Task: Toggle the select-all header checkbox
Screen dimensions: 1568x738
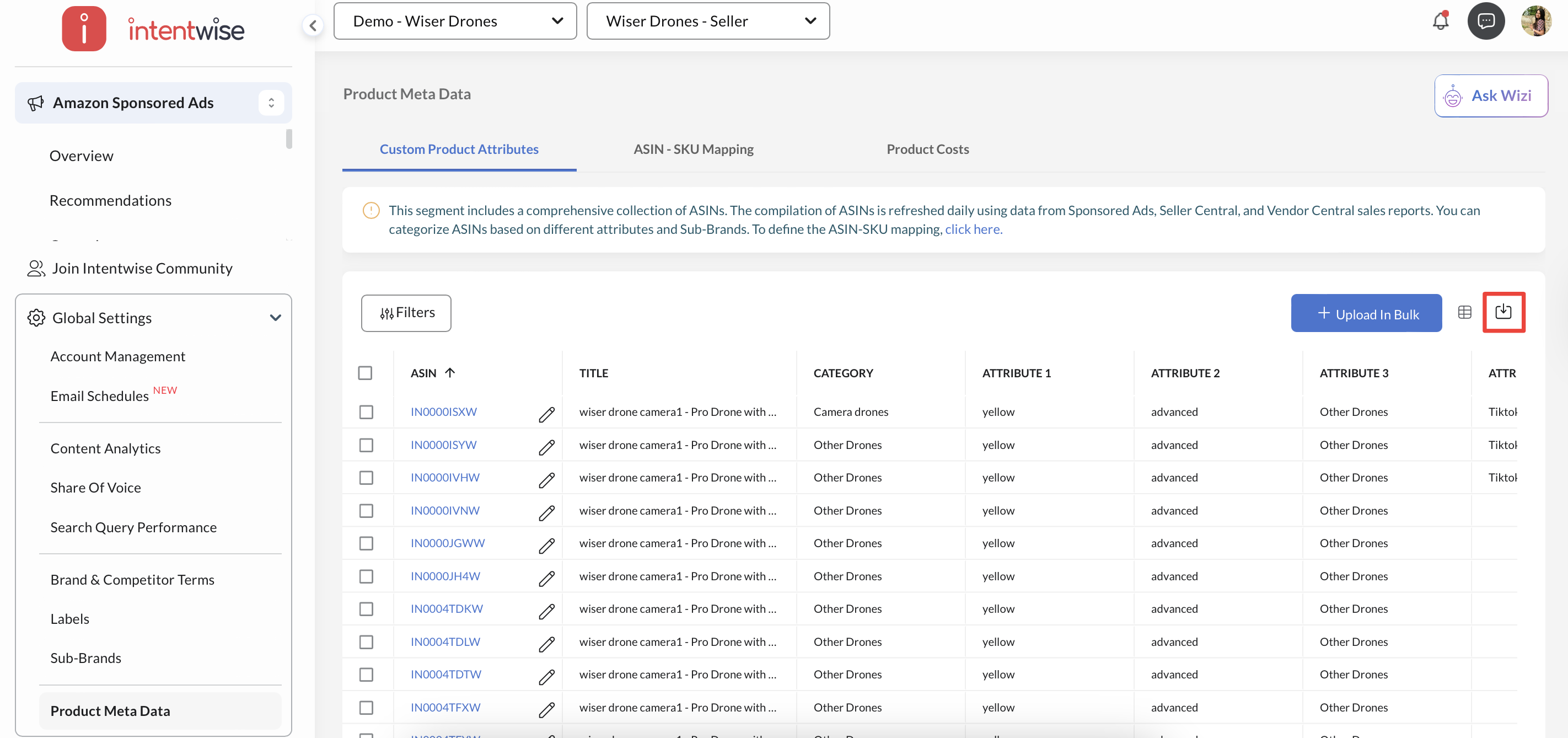Action: [x=364, y=373]
